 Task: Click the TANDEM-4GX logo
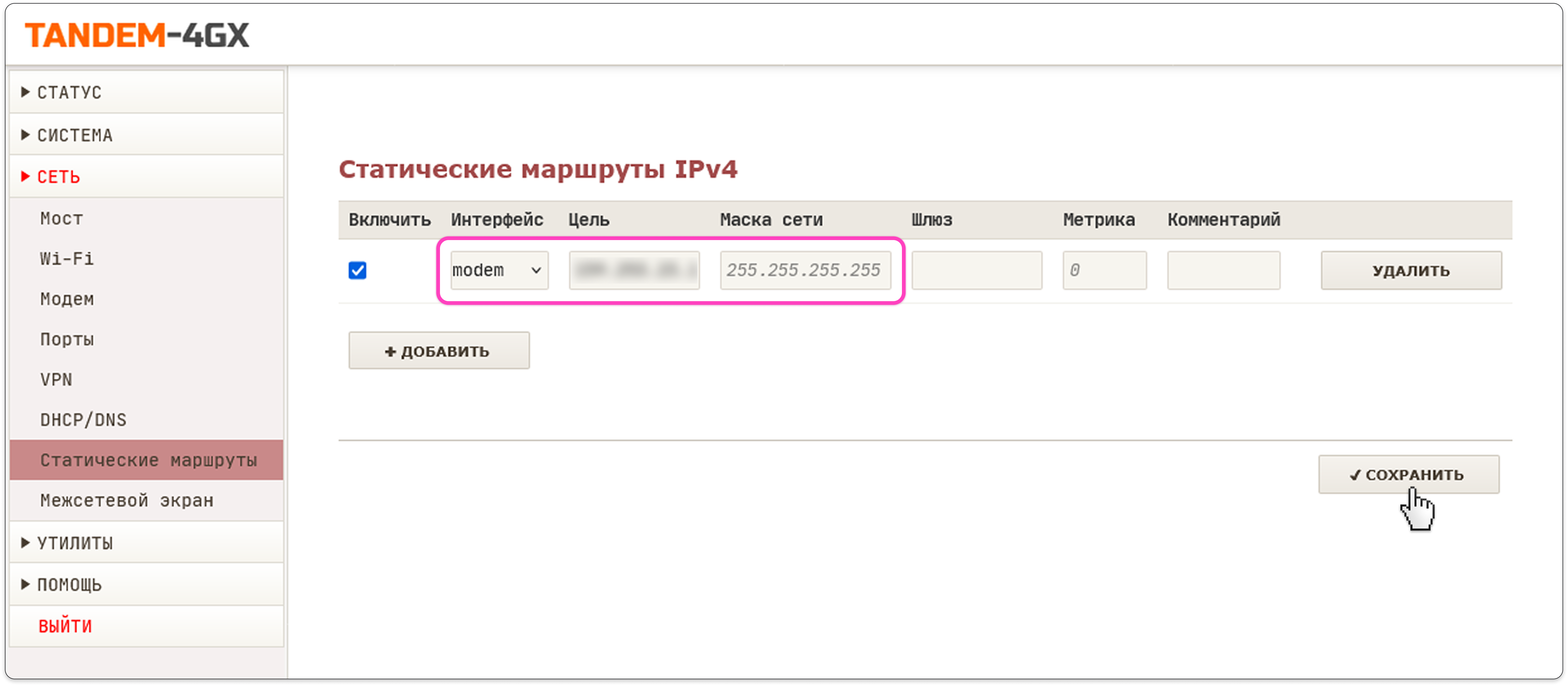tap(137, 35)
